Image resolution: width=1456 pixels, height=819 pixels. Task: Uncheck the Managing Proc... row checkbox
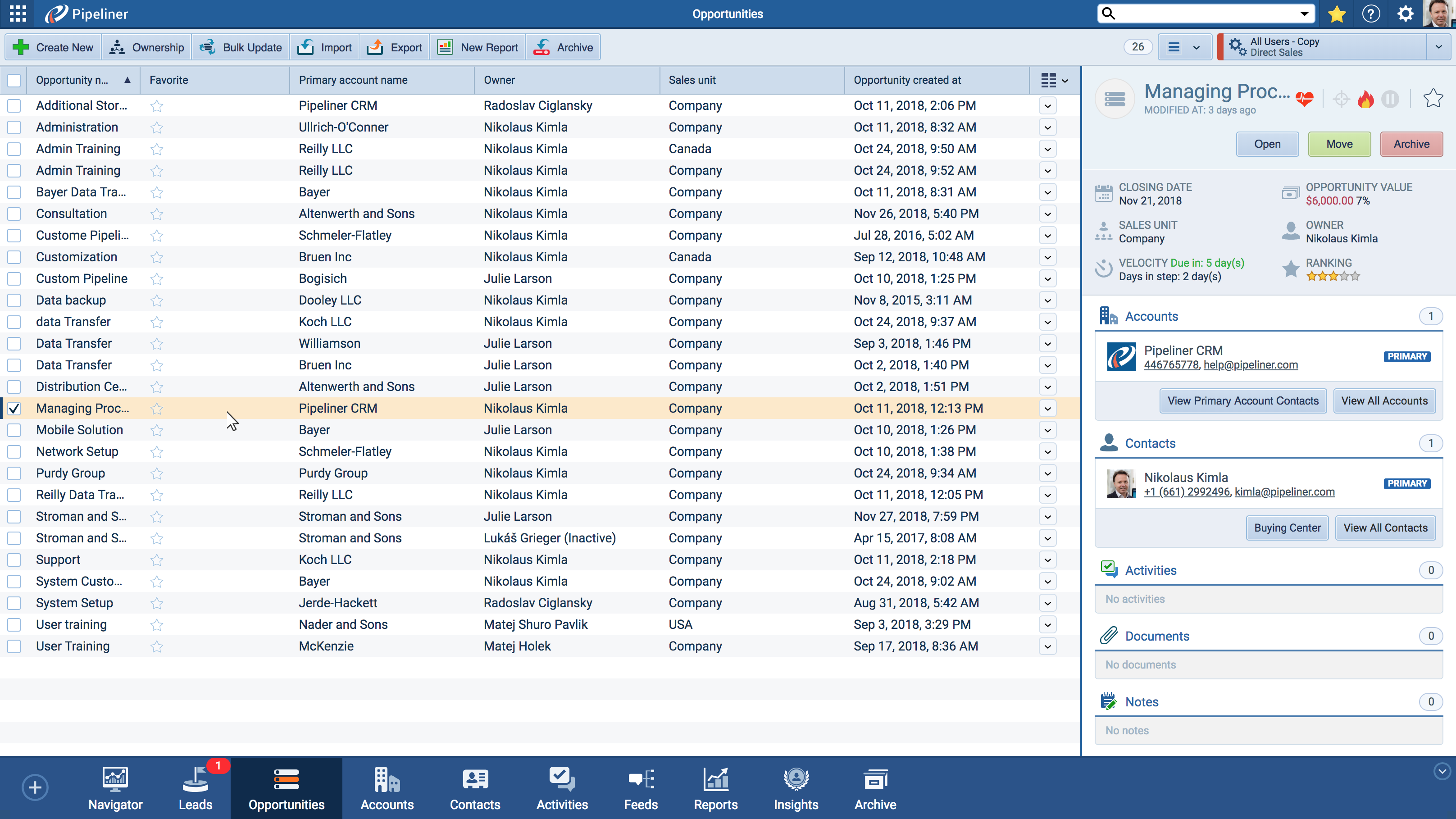[x=14, y=409]
